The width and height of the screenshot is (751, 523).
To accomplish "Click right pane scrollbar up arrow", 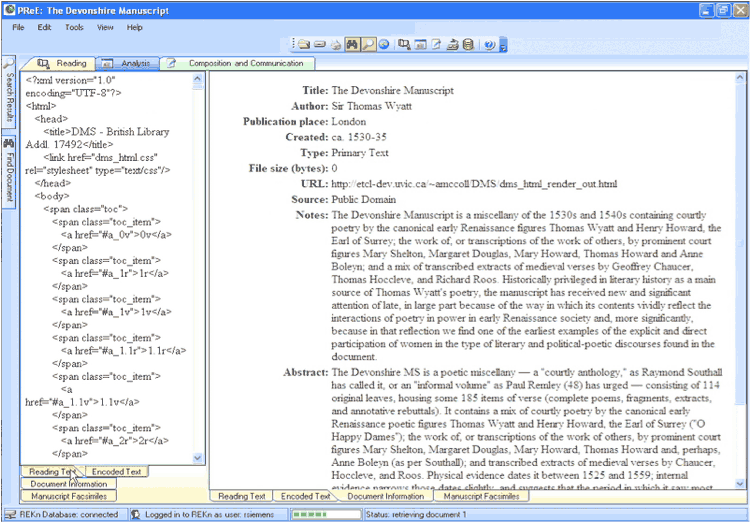I will (x=740, y=78).
